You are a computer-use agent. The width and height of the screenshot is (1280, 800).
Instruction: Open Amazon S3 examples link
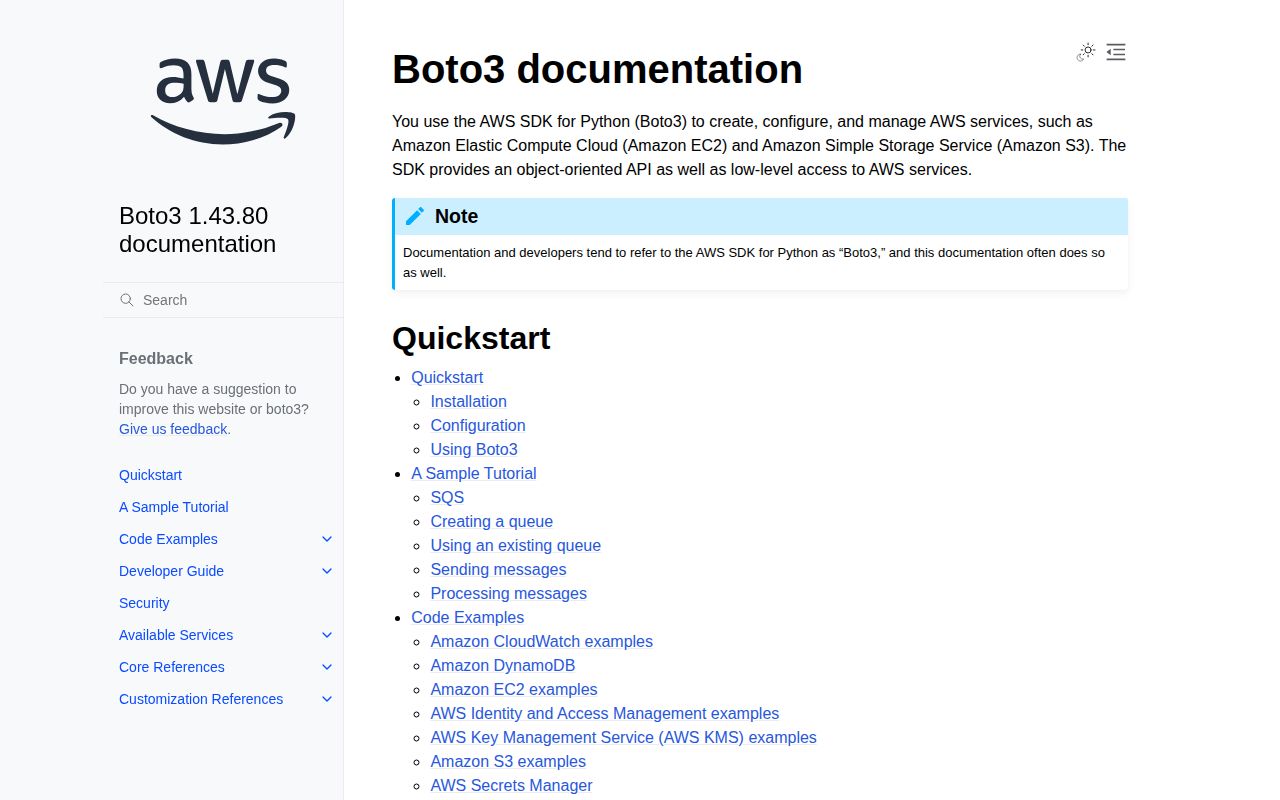(508, 761)
